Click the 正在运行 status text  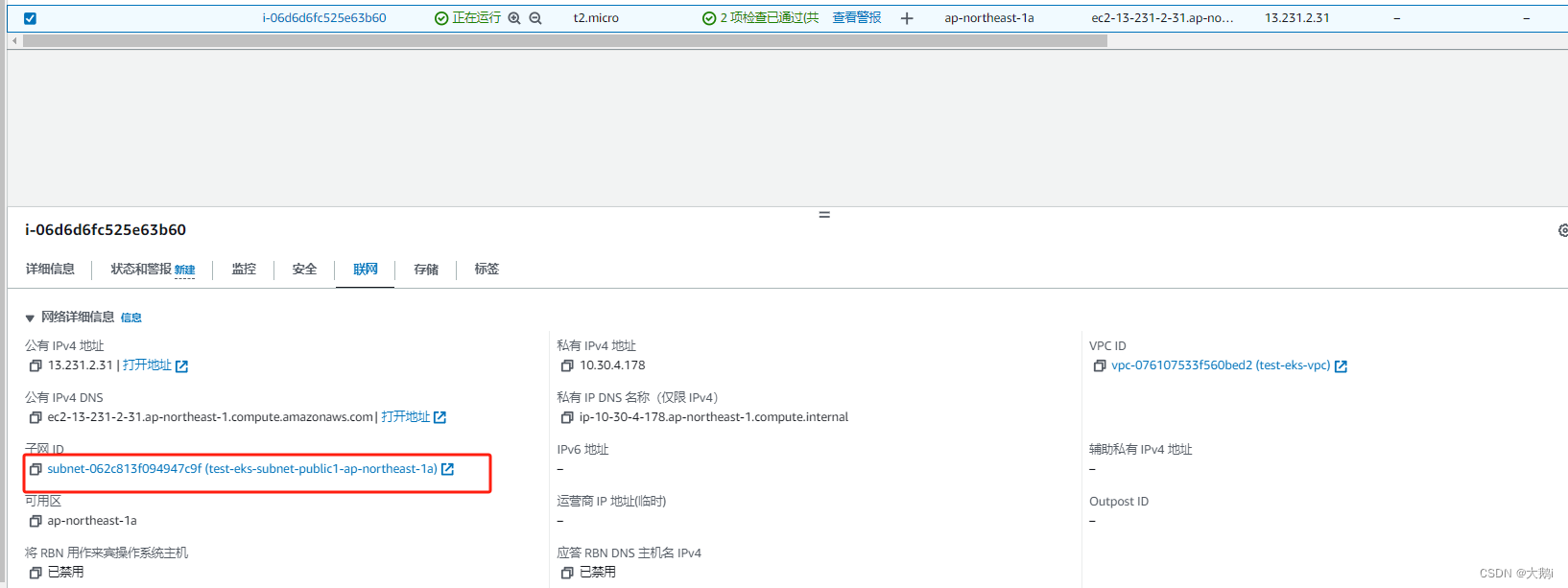tap(476, 18)
